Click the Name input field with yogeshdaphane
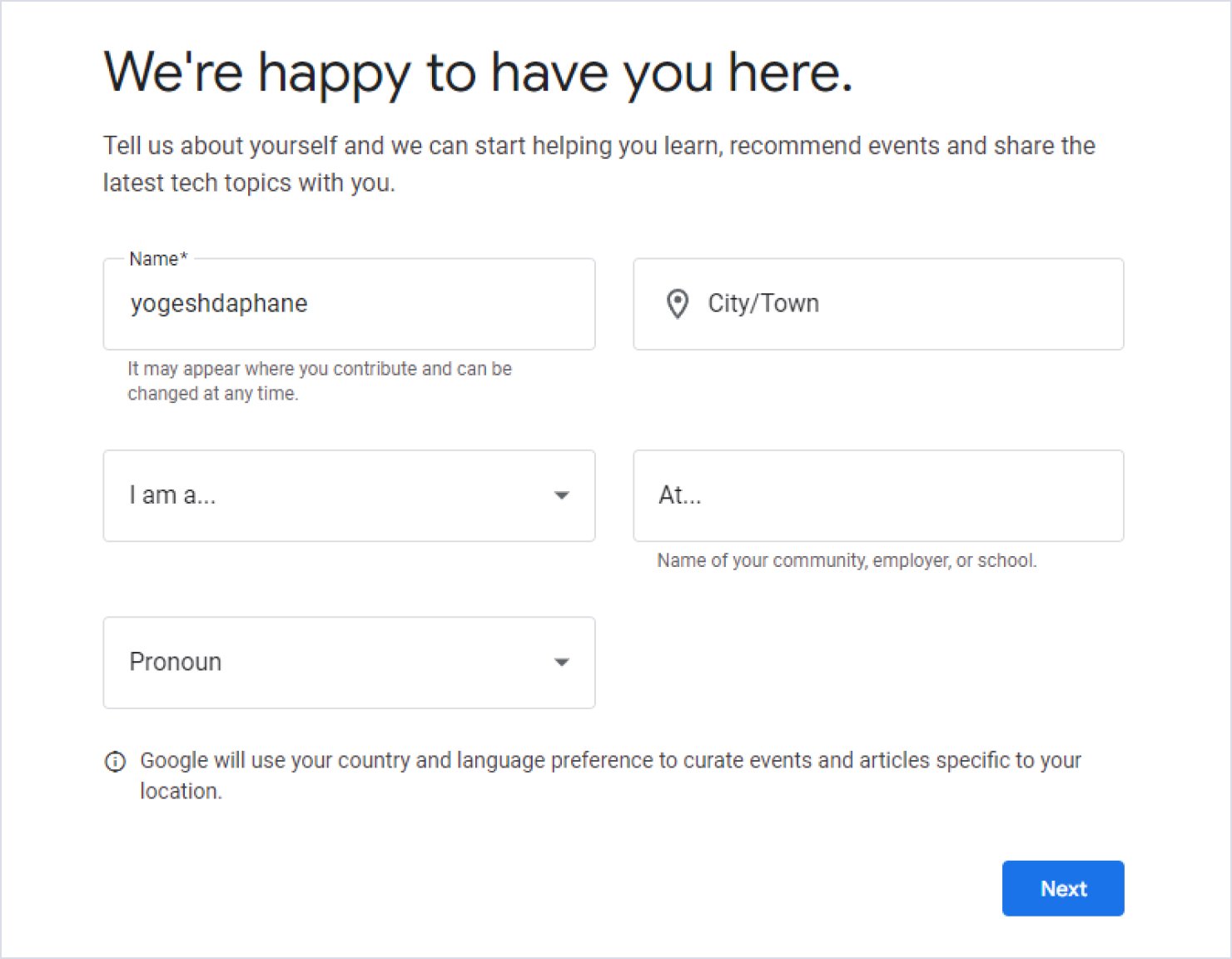This screenshot has height=959, width=1232. [349, 304]
